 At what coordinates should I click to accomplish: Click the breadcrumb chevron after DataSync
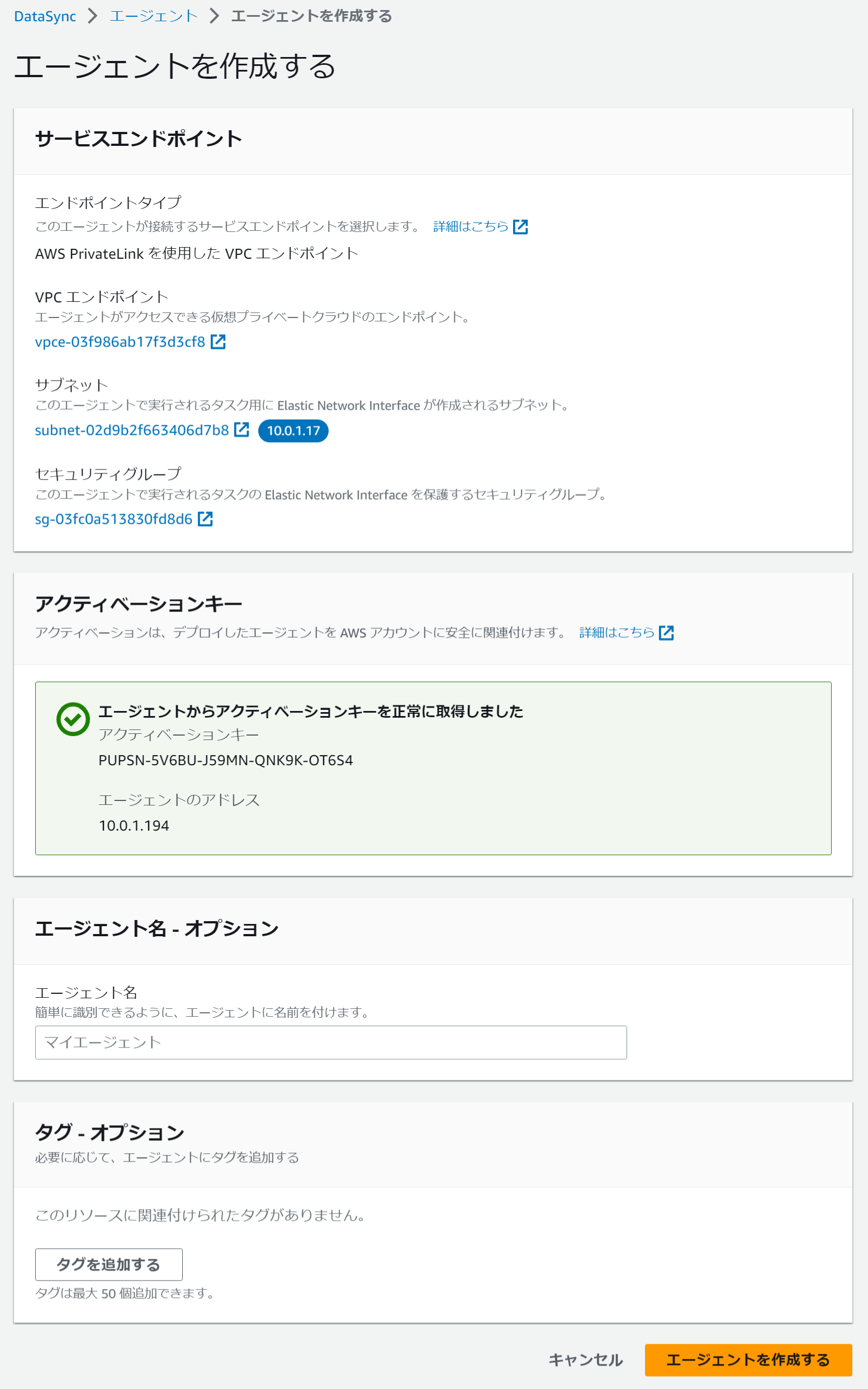click(92, 16)
